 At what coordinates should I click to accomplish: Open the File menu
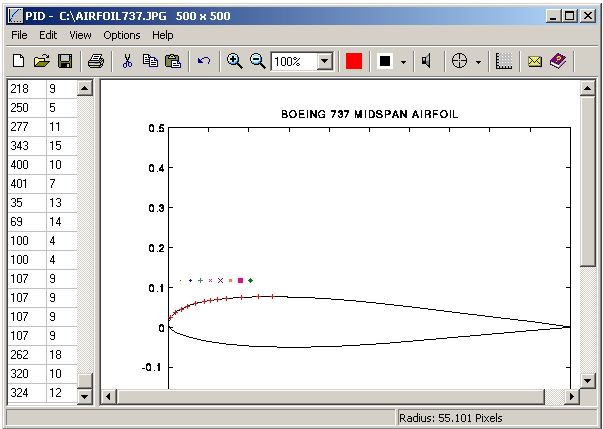(19, 35)
